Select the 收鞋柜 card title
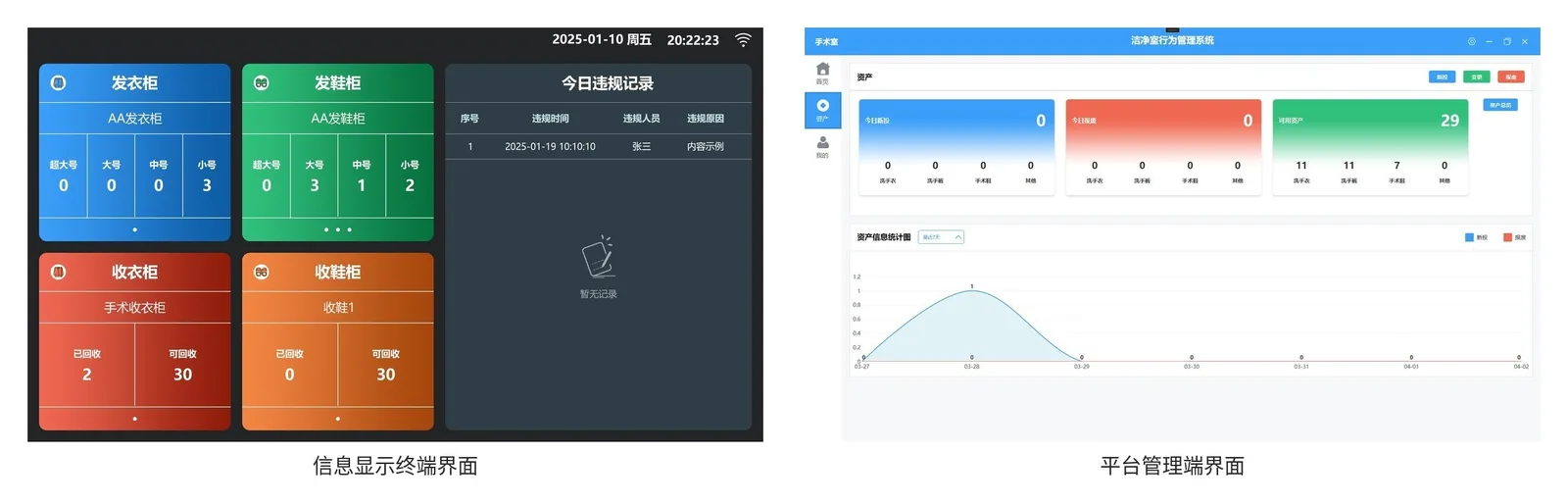Image resolution: width=1568 pixels, height=504 pixels. (337, 273)
